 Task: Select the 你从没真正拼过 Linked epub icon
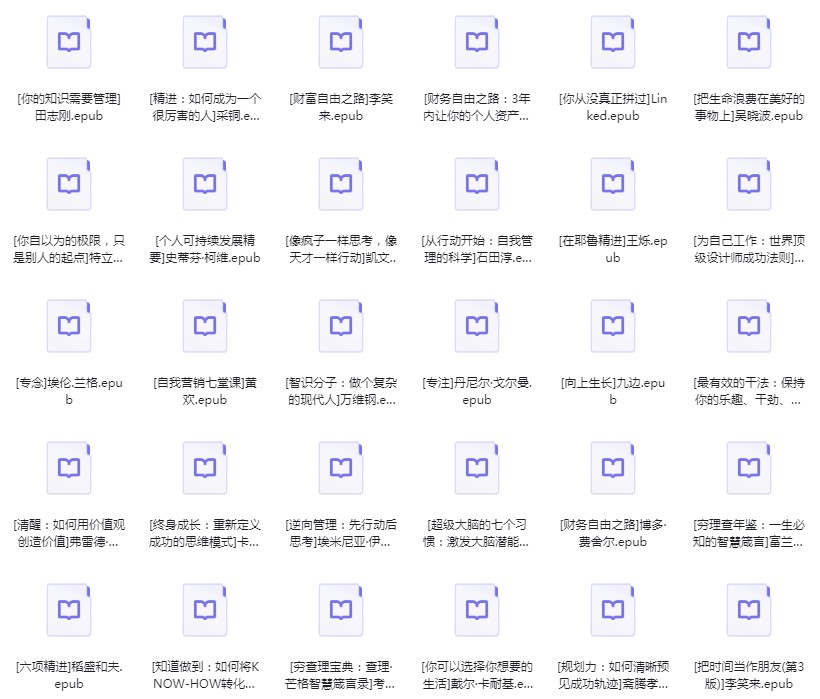pyautogui.click(x=613, y=42)
